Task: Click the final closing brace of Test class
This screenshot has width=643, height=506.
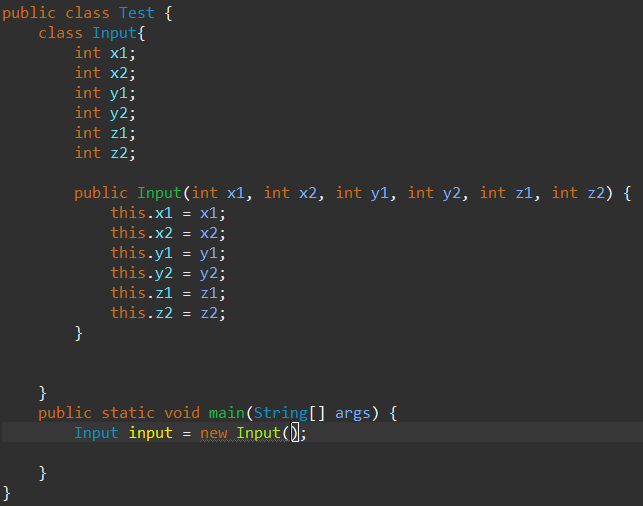Action: click(x=6, y=493)
